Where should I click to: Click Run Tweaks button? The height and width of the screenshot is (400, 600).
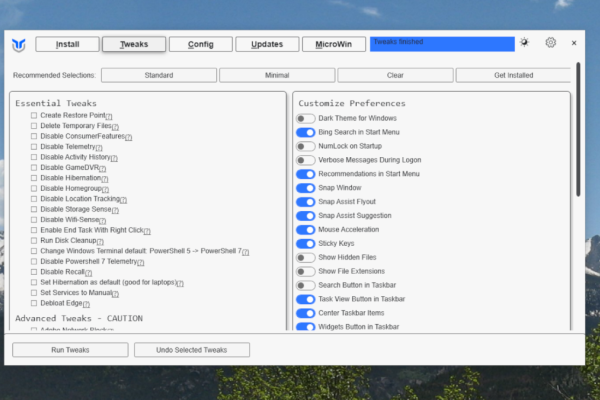pyautogui.click(x=70, y=350)
